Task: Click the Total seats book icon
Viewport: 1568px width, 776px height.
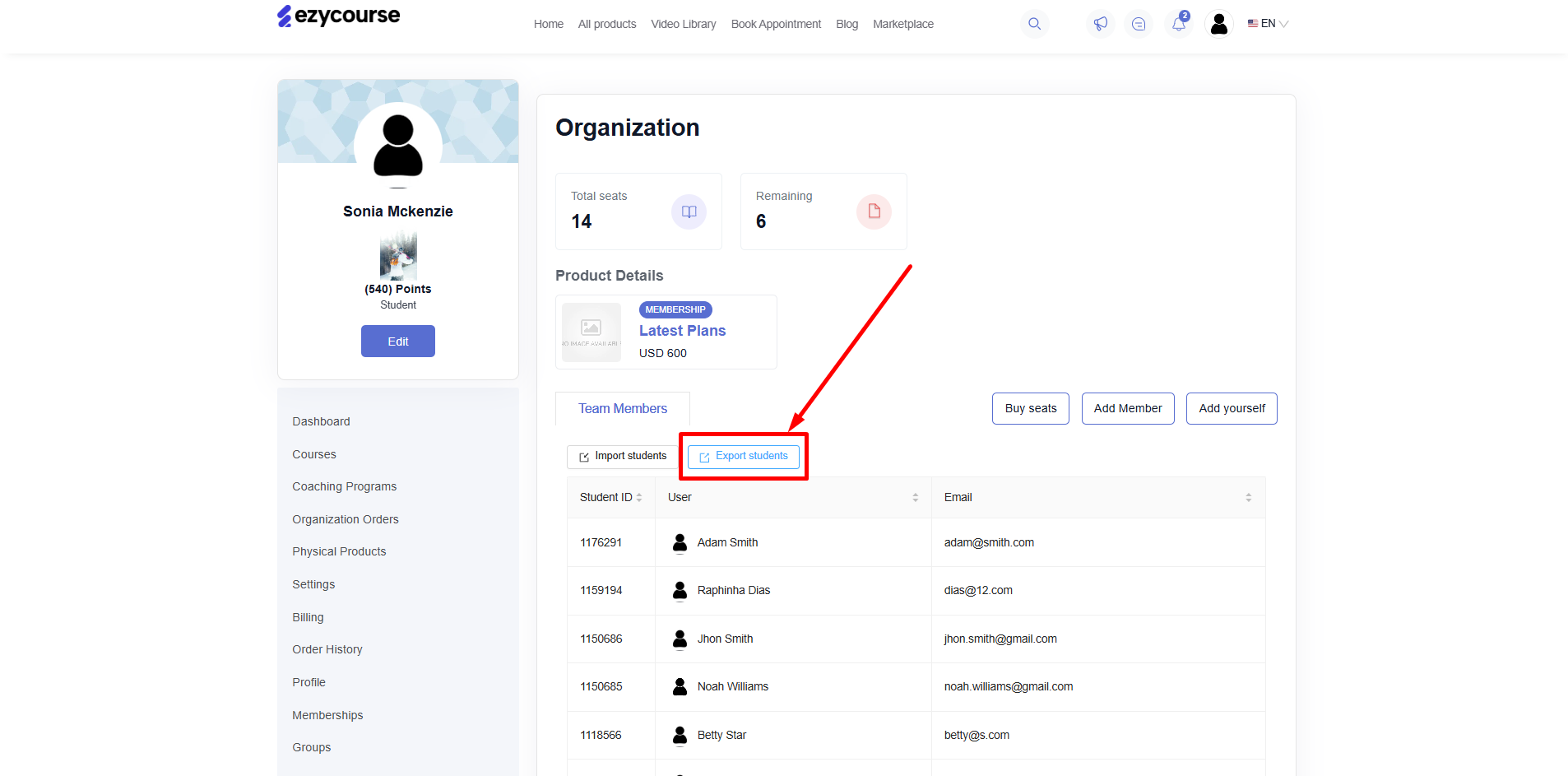Action: coord(689,211)
